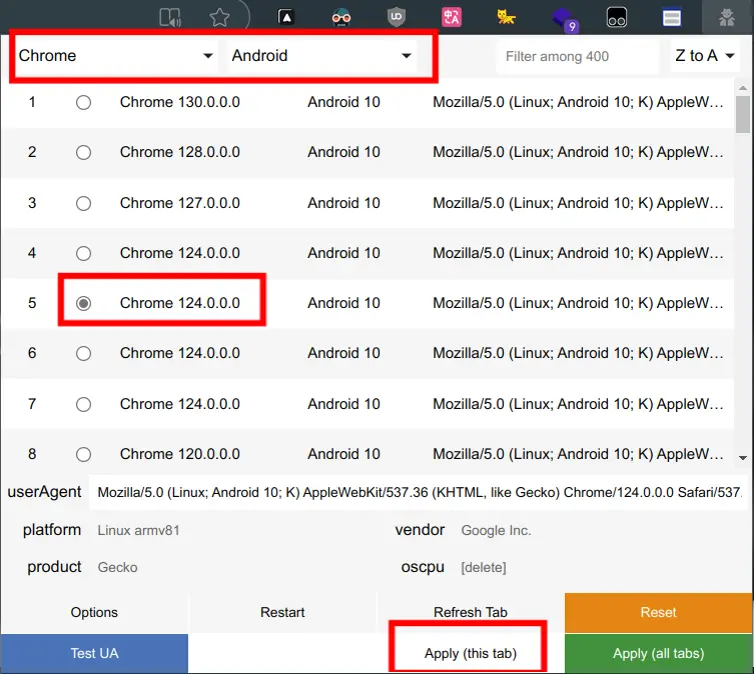754x674 pixels.
Task: Click Chrome 124.0.0.0 text in row 4
Action: coord(180,253)
